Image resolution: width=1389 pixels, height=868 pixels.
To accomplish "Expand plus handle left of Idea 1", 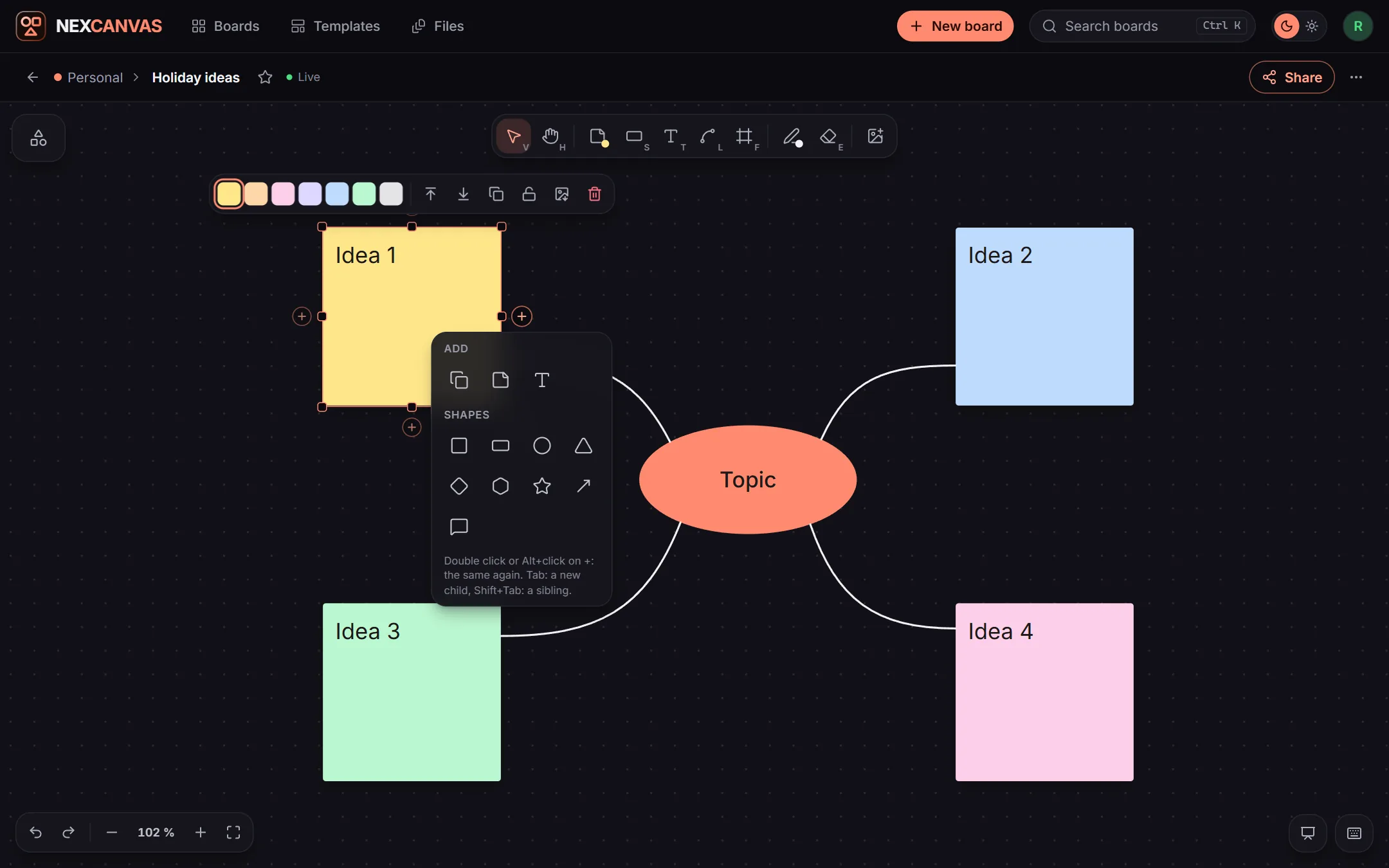I will (x=302, y=316).
